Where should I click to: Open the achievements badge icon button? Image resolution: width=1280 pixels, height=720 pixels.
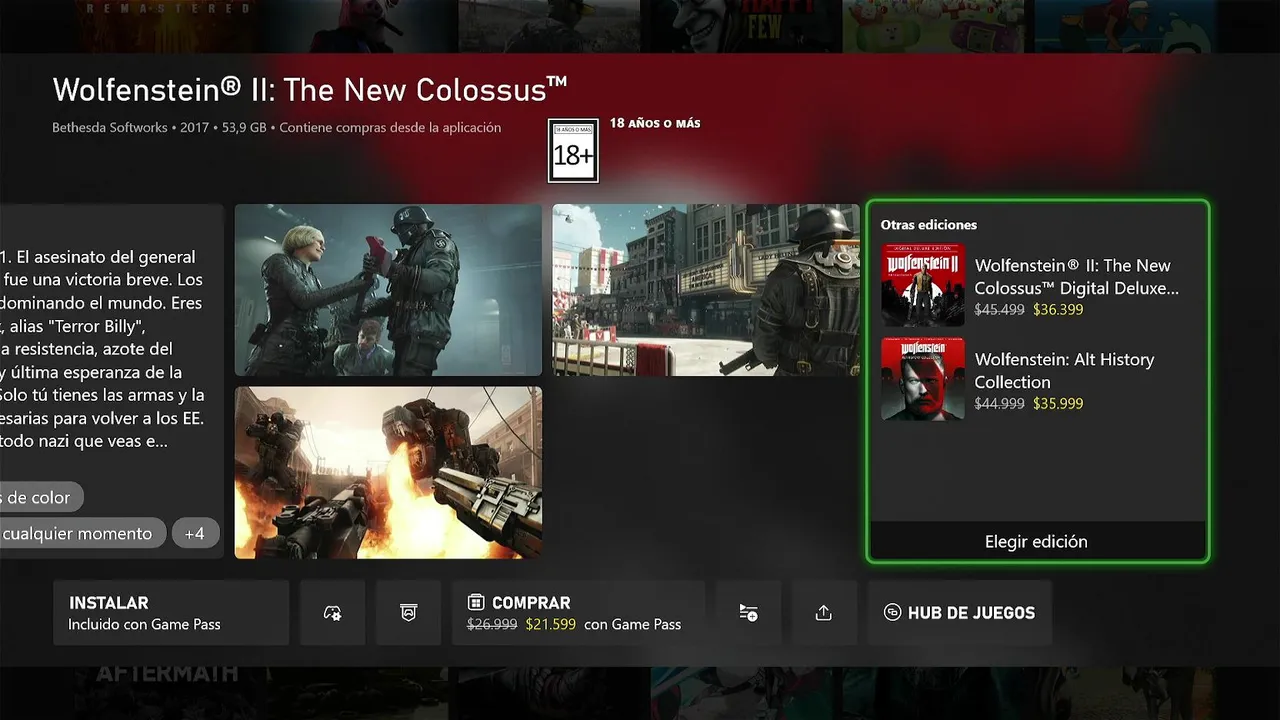point(408,613)
